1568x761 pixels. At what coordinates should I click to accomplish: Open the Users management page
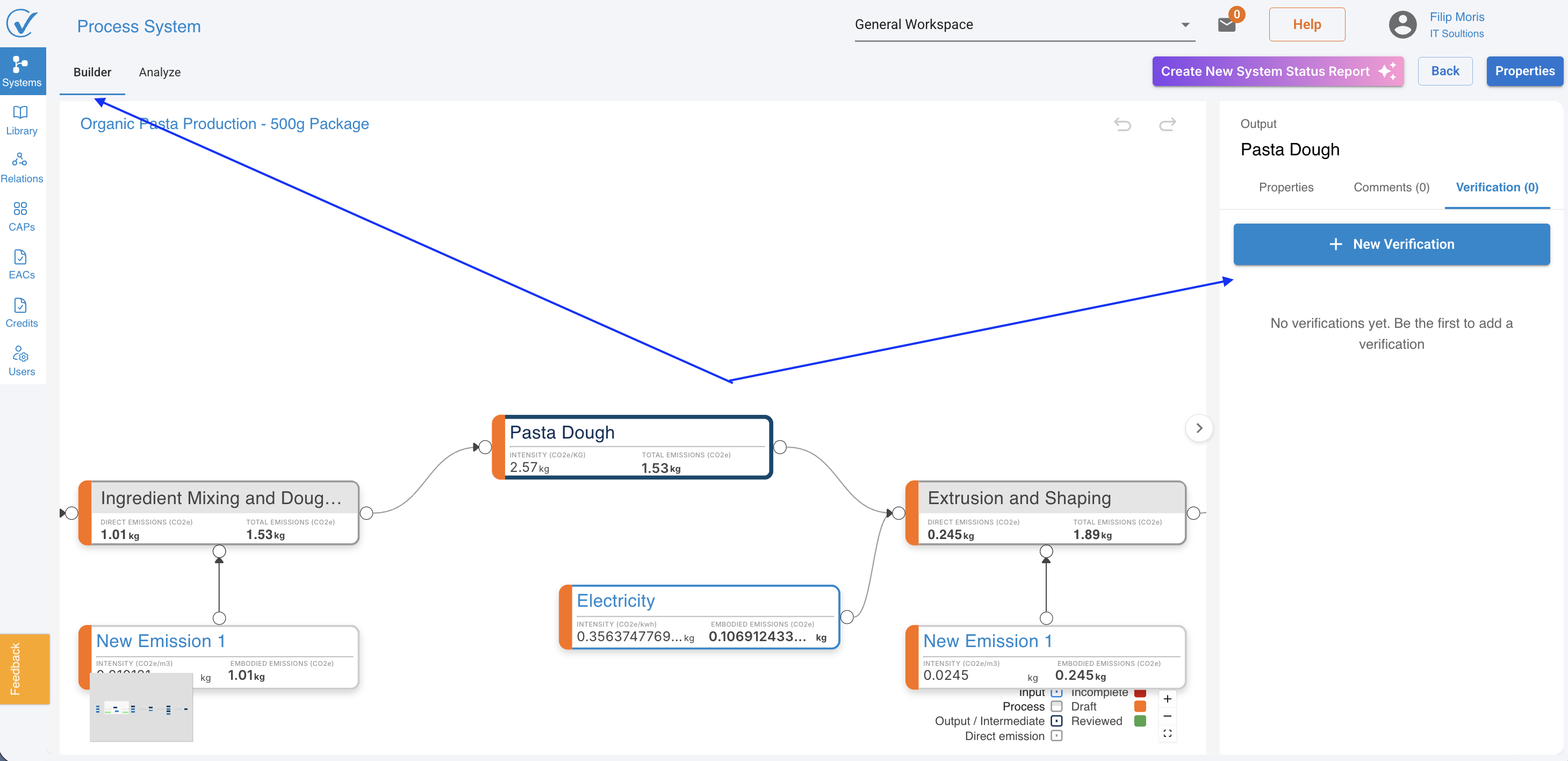(x=21, y=361)
